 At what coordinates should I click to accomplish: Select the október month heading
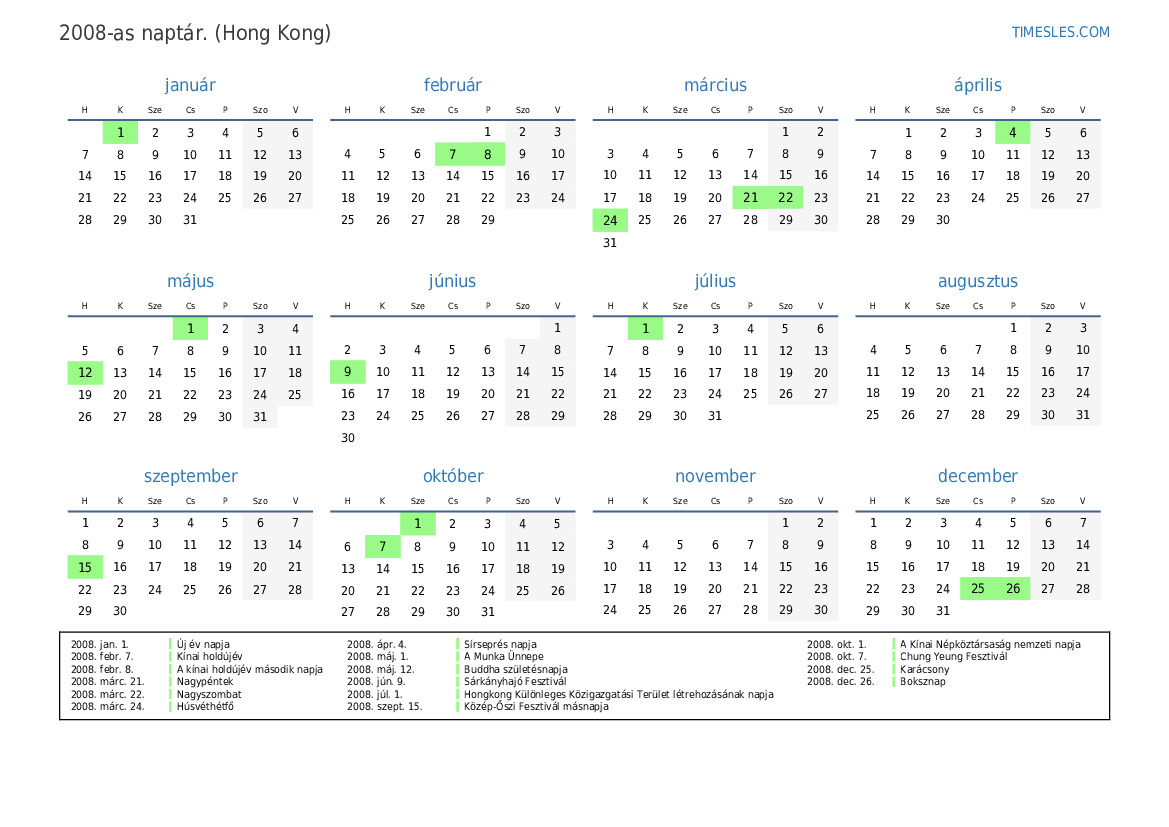[x=453, y=476]
